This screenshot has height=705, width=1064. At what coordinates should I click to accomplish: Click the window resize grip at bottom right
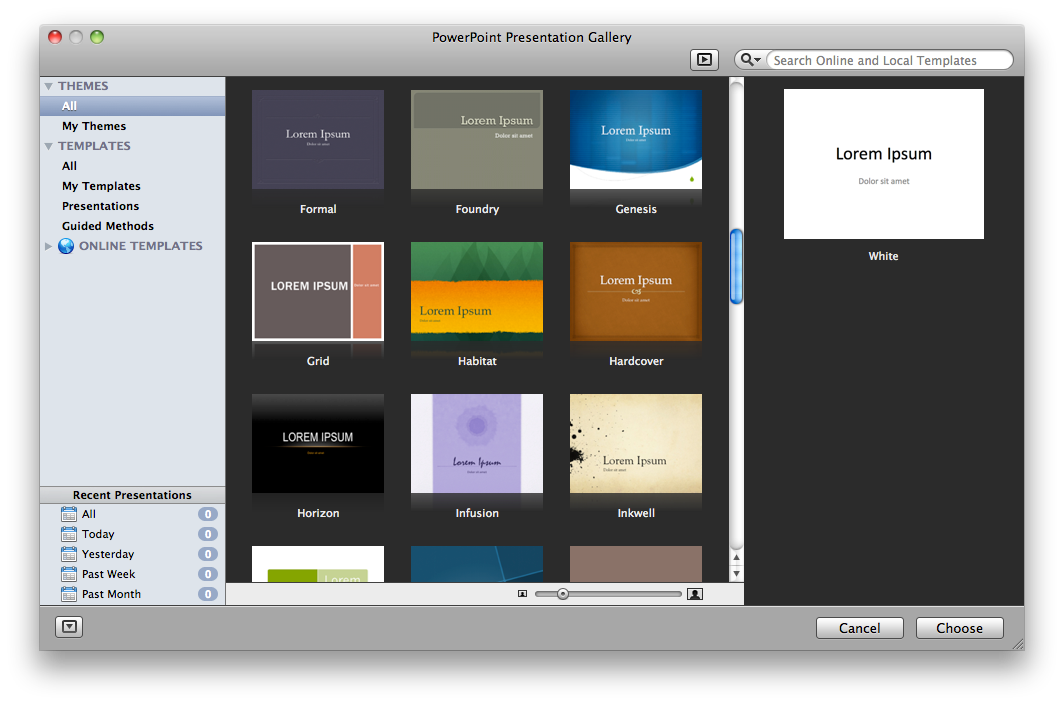(x=1017, y=644)
